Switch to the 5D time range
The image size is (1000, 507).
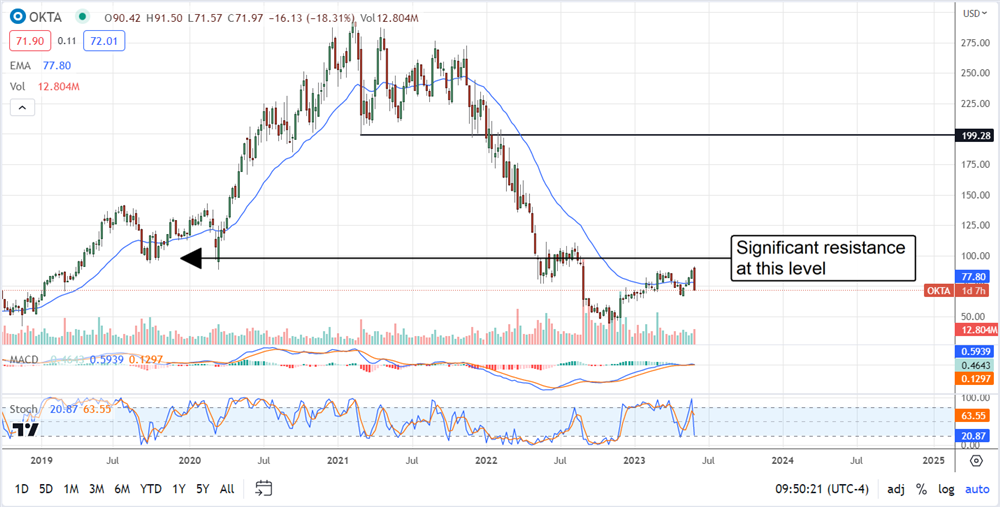pyautogui.click(x=45, y=489)
